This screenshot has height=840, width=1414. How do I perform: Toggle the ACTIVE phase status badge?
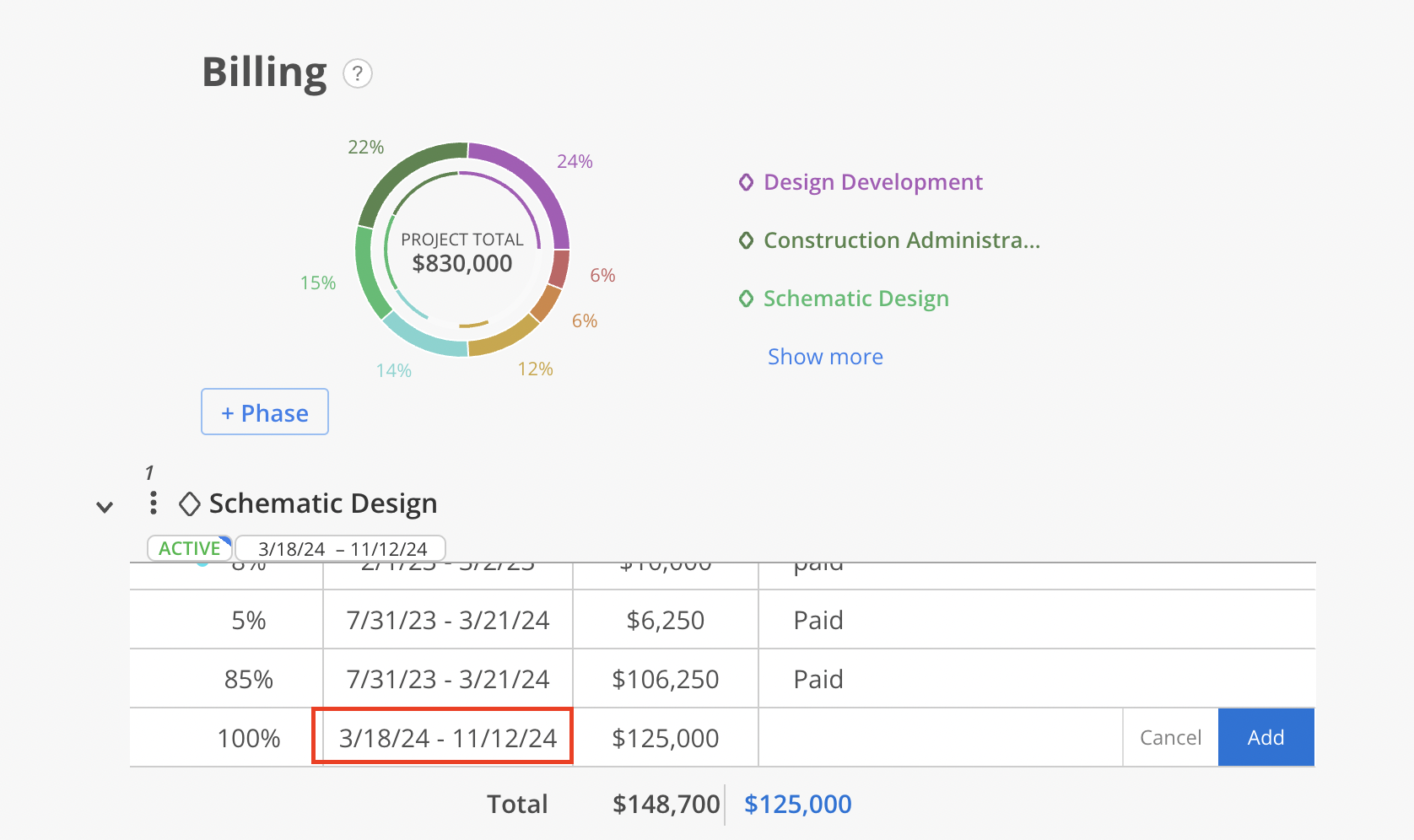click(187, 548)
